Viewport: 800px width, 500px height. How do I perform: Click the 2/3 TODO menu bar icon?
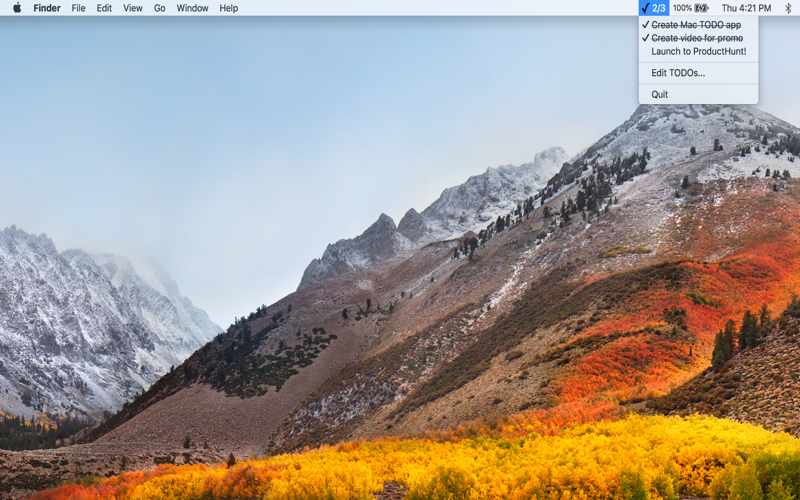tap(654, 8)
